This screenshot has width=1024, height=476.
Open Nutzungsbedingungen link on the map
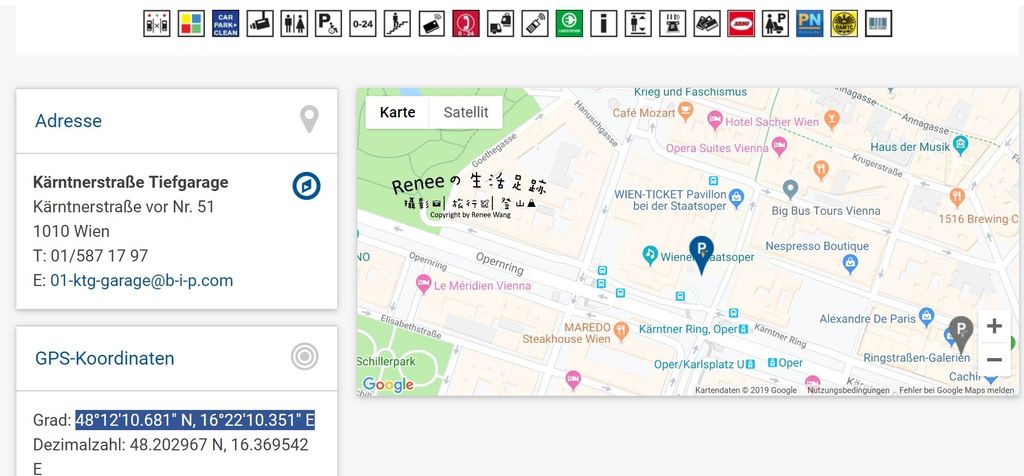click(848, 390)
